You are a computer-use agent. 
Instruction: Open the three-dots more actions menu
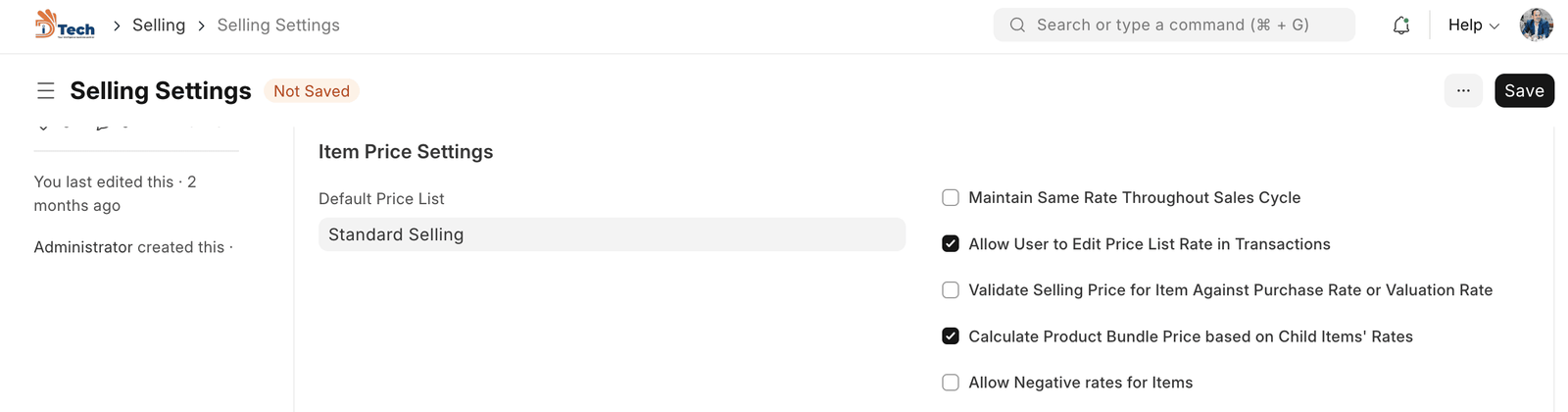click(x=1463, y=91)
